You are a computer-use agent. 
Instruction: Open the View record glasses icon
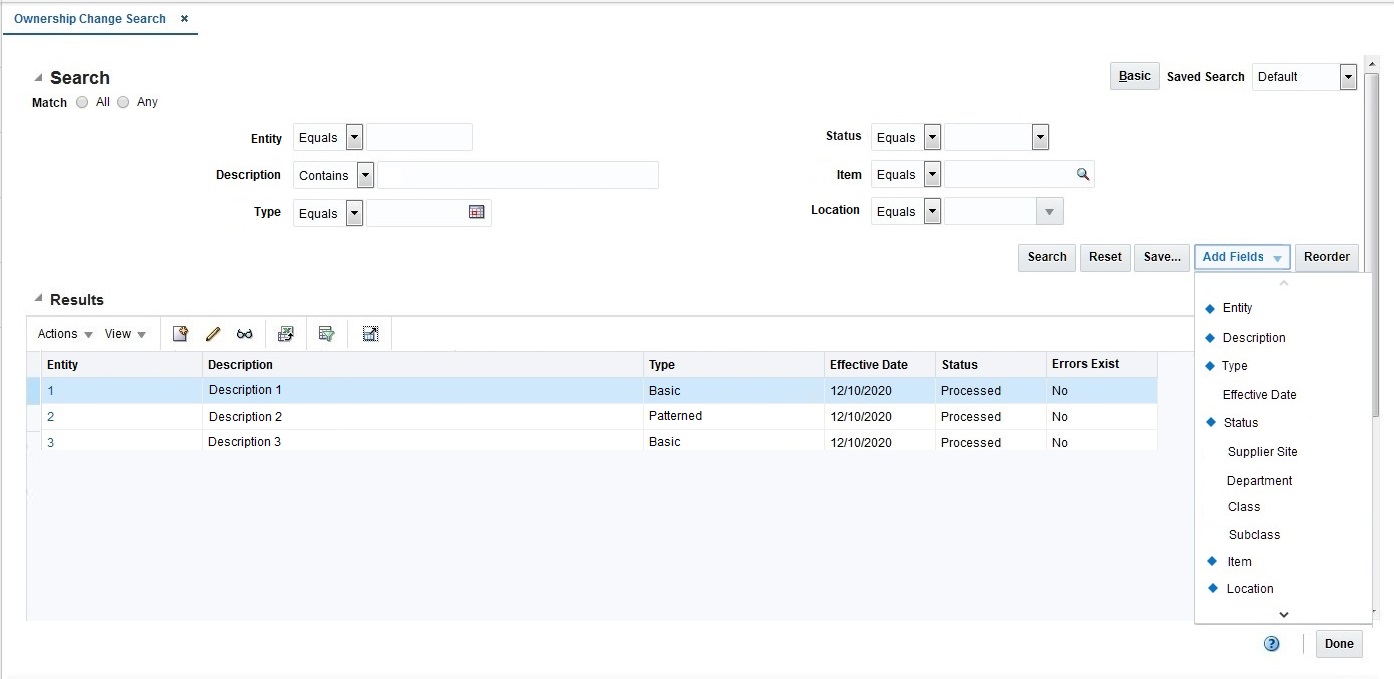point(245,333)
